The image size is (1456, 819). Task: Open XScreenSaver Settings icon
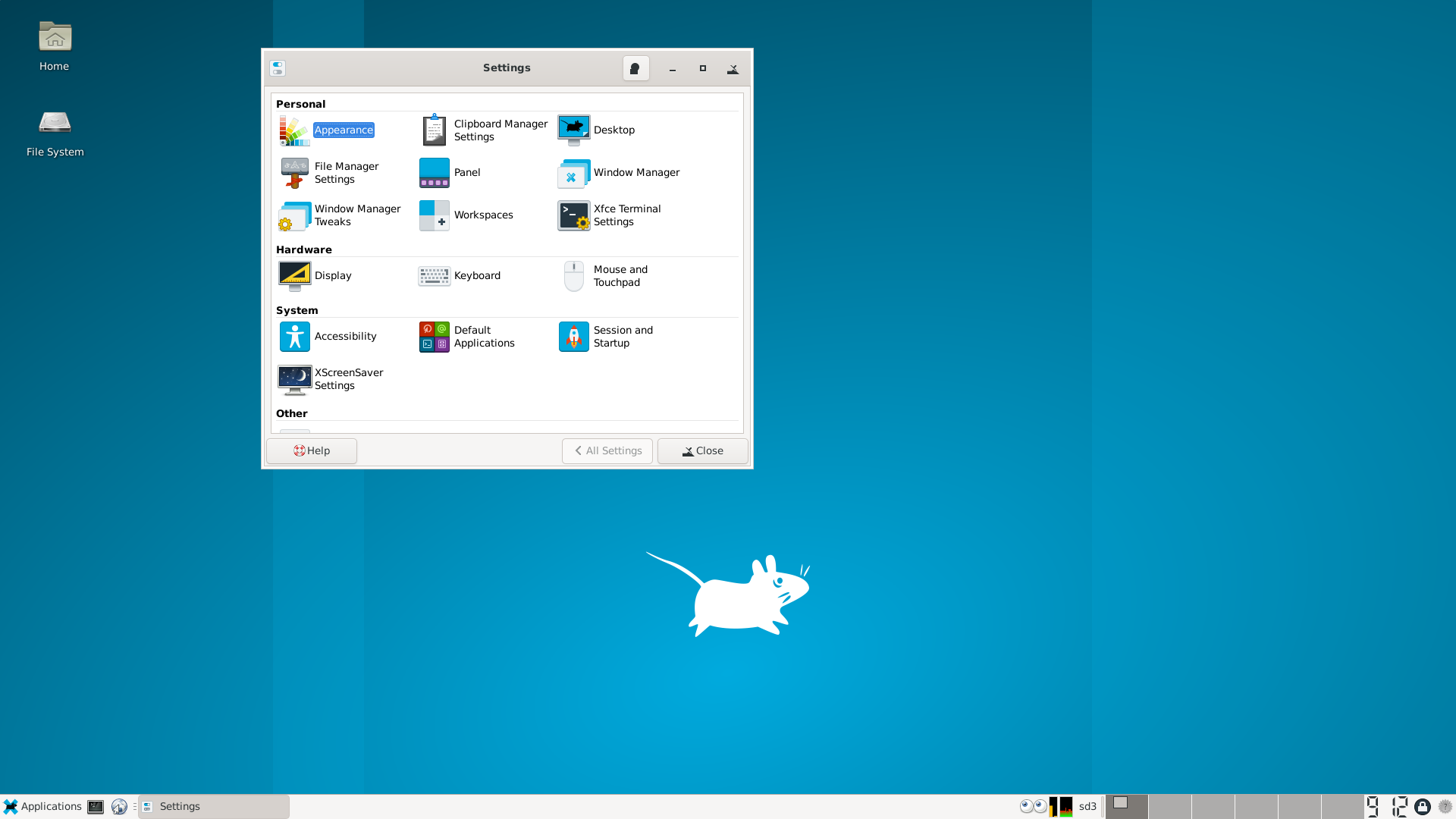294,379
